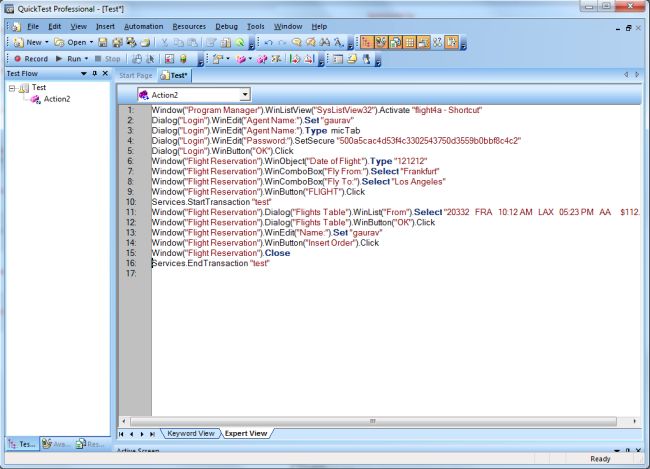Toggle the Test Flow pane pin

[x=95, y=73]
